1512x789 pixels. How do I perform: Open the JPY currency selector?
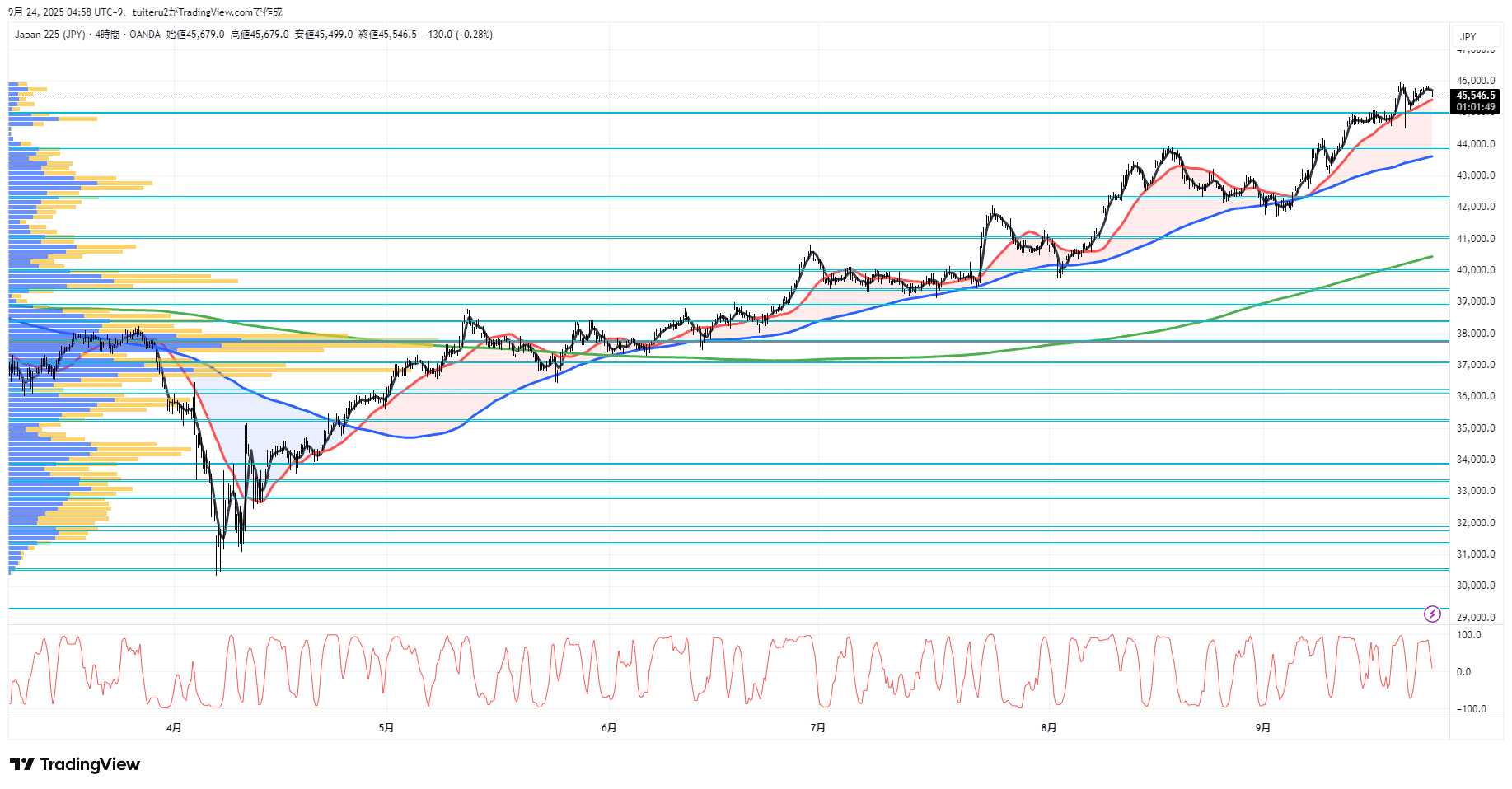pyautogui.click(x=1468, y=36)
